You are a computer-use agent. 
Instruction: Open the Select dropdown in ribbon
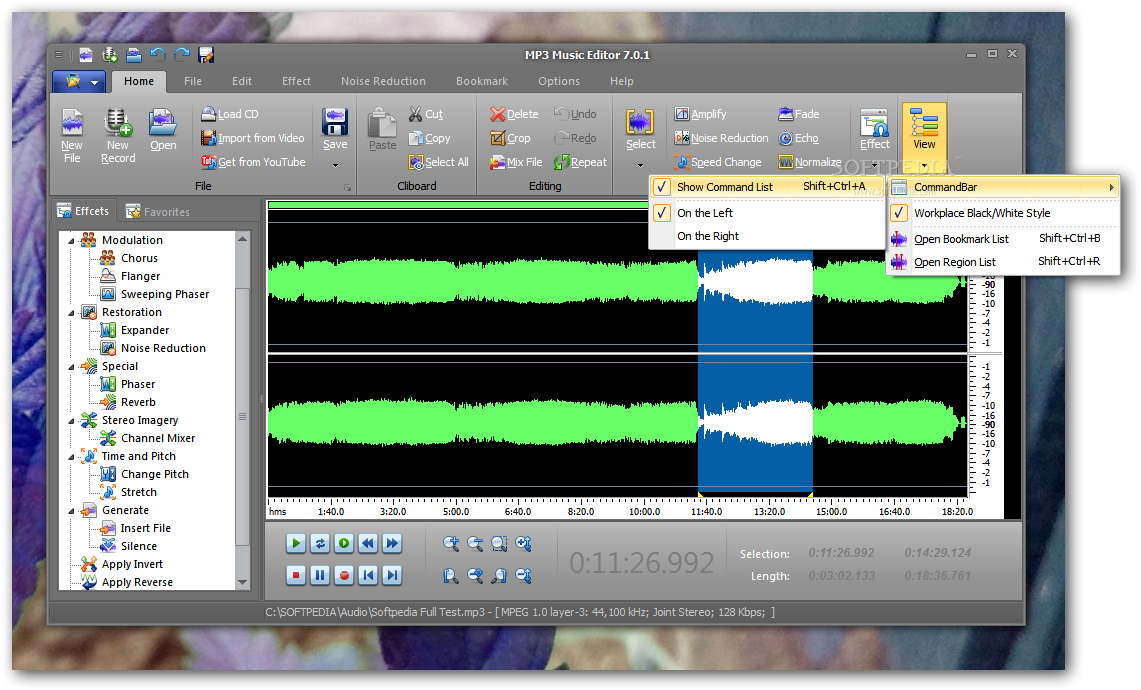point(640,165)
